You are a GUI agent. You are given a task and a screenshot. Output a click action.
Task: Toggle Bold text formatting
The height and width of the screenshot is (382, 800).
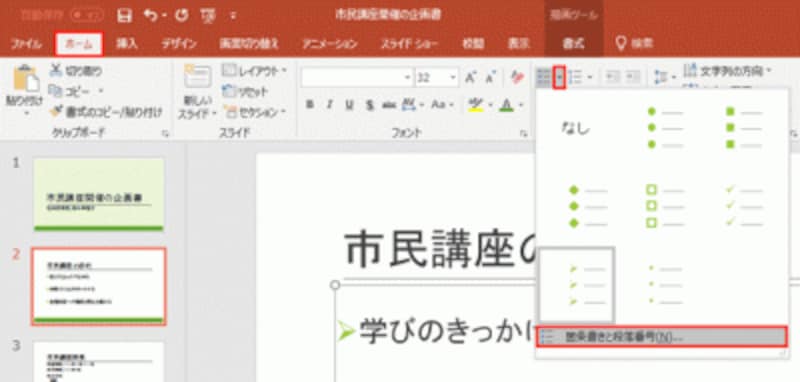pos(309,105)
